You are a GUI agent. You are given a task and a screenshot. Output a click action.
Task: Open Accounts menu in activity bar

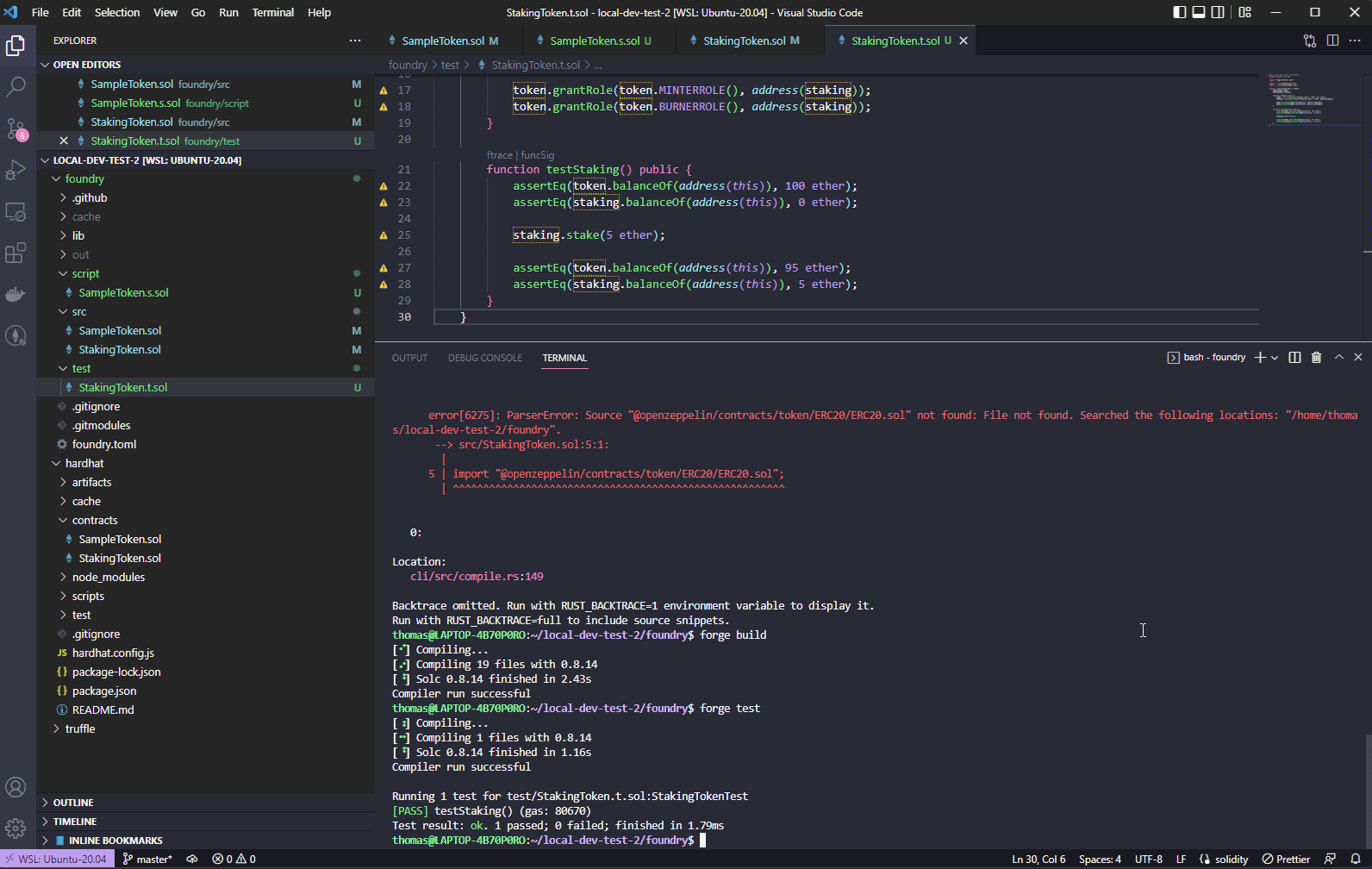tap(16, 787)
